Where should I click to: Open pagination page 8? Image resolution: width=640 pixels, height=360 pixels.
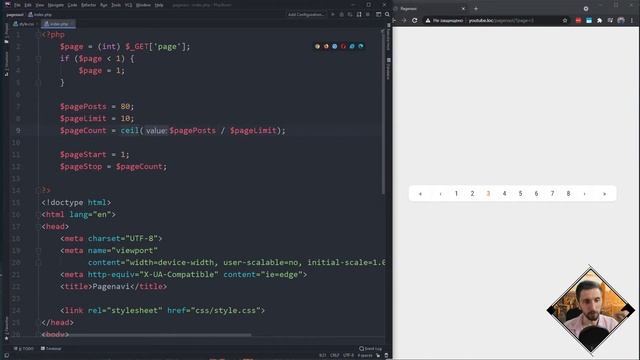[x=568, y=194]
